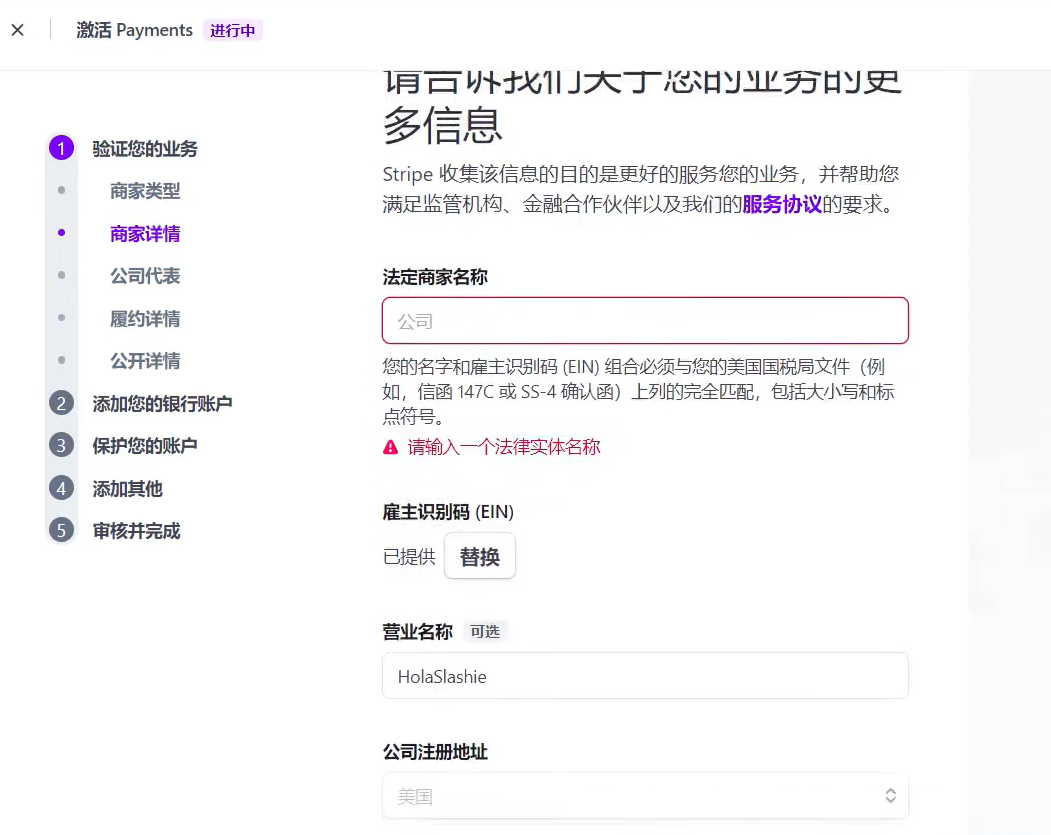
Task: Open the 公司代表 section
Action: tap(145, 276)
